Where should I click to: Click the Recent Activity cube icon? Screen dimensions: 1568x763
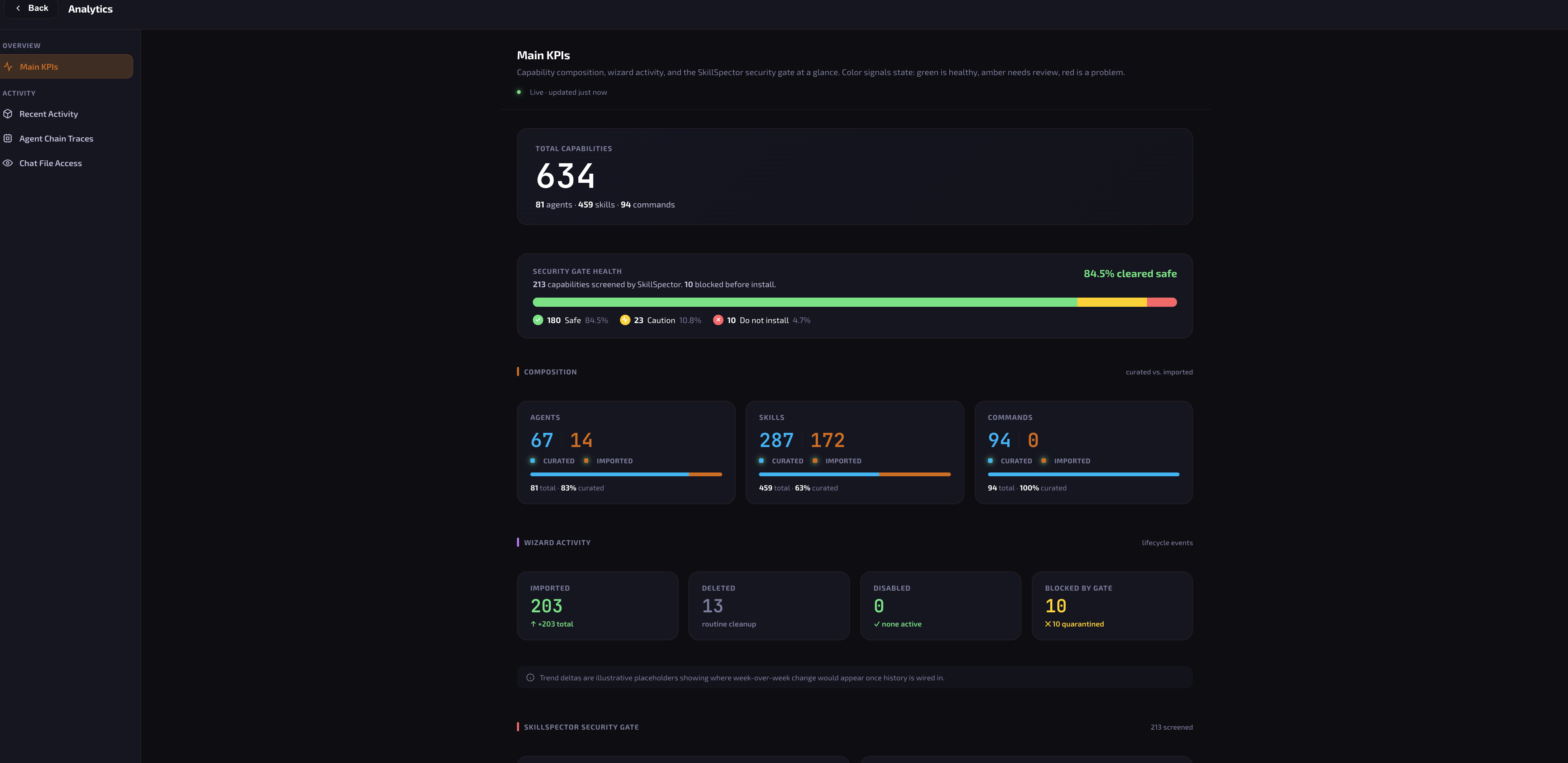click(8, 114)
